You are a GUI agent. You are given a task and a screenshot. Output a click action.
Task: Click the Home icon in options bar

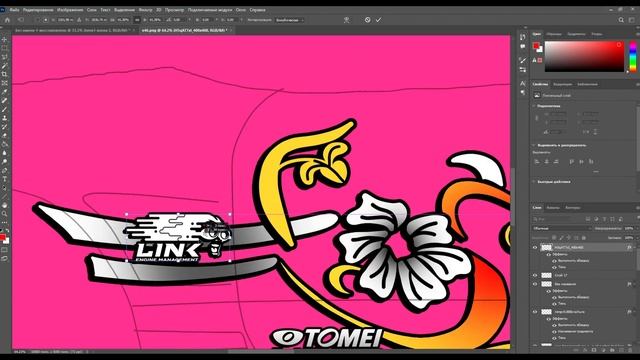pyautogui.click(x=7, y=20)
